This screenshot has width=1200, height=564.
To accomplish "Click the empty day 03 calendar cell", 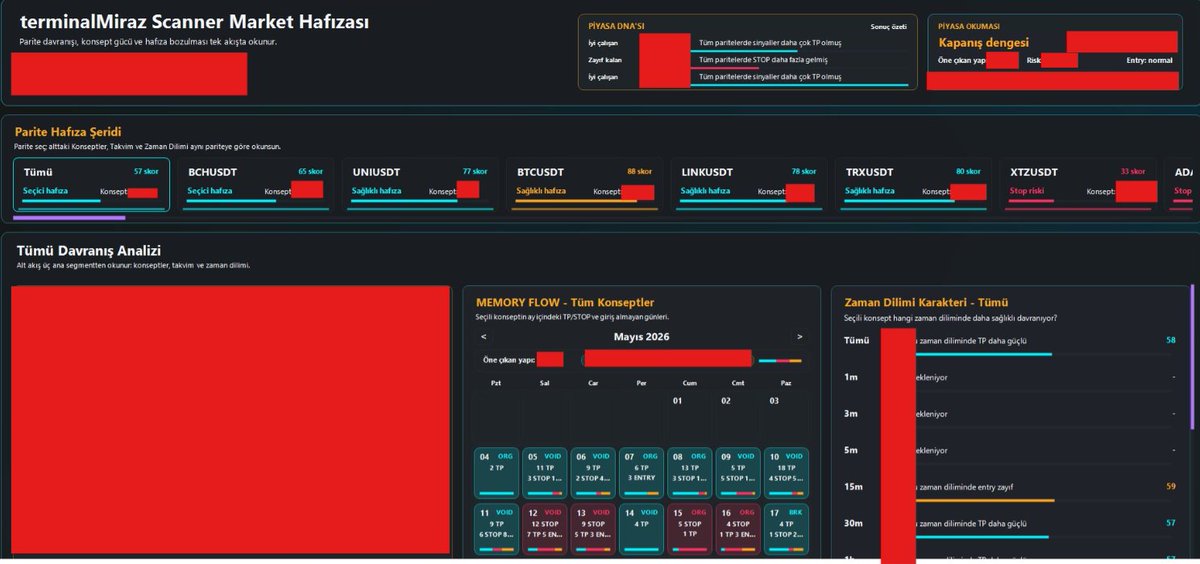I will pyautogui.click(x=786, y=416).
